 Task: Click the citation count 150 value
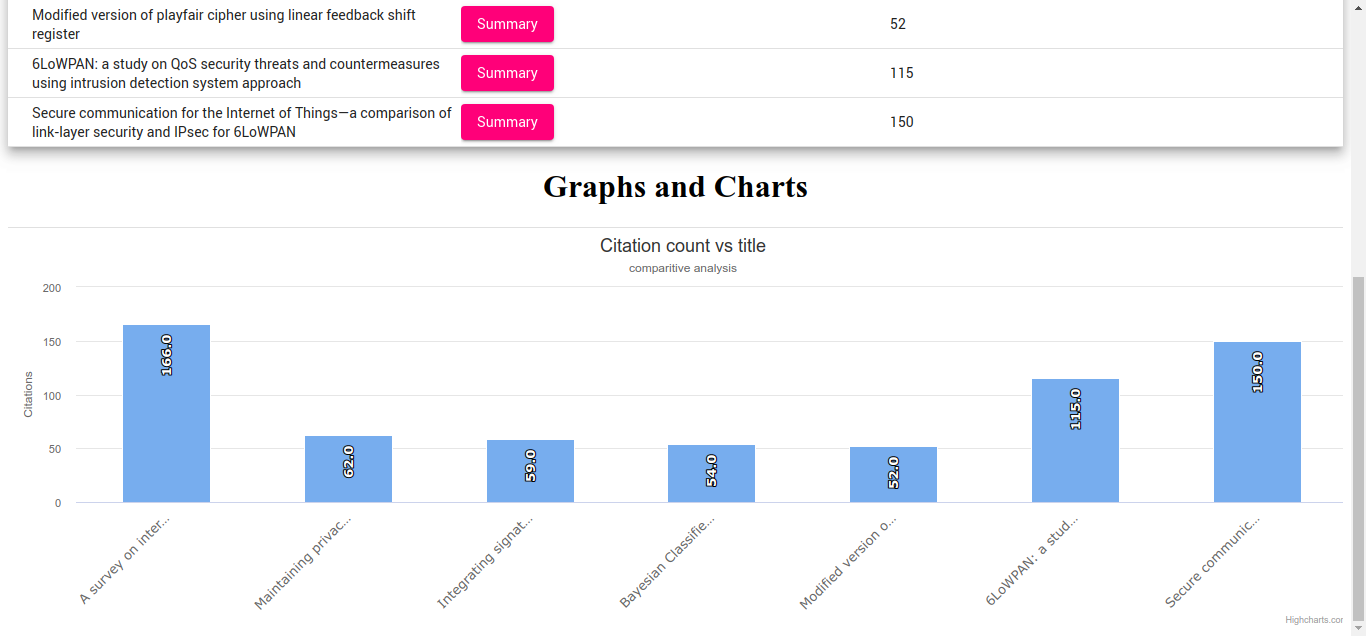tap(901, 121)
